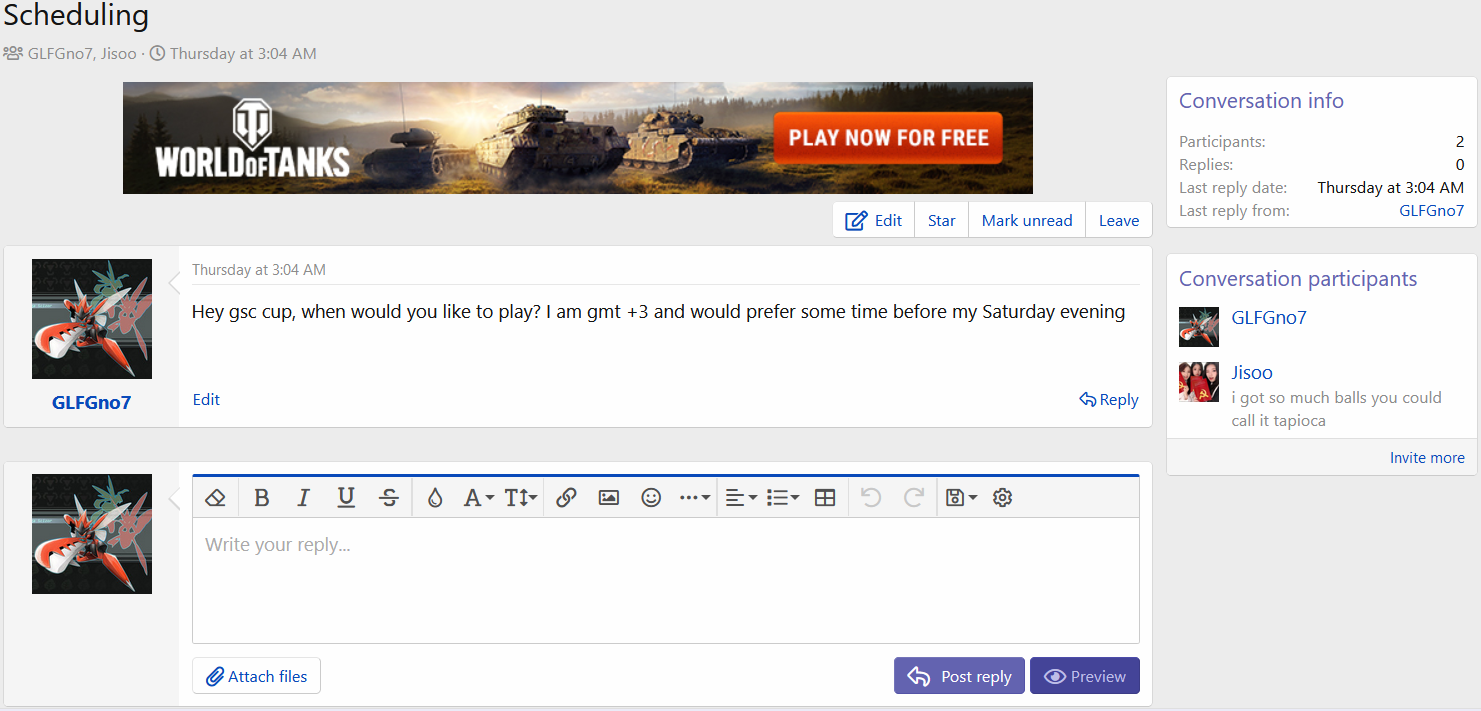Image resolution: width=1481 pixels, height=711 pixels.
Task: Click Jisoo's tagline 'i got so much balls'
Action: click(x=1337, y=409)
